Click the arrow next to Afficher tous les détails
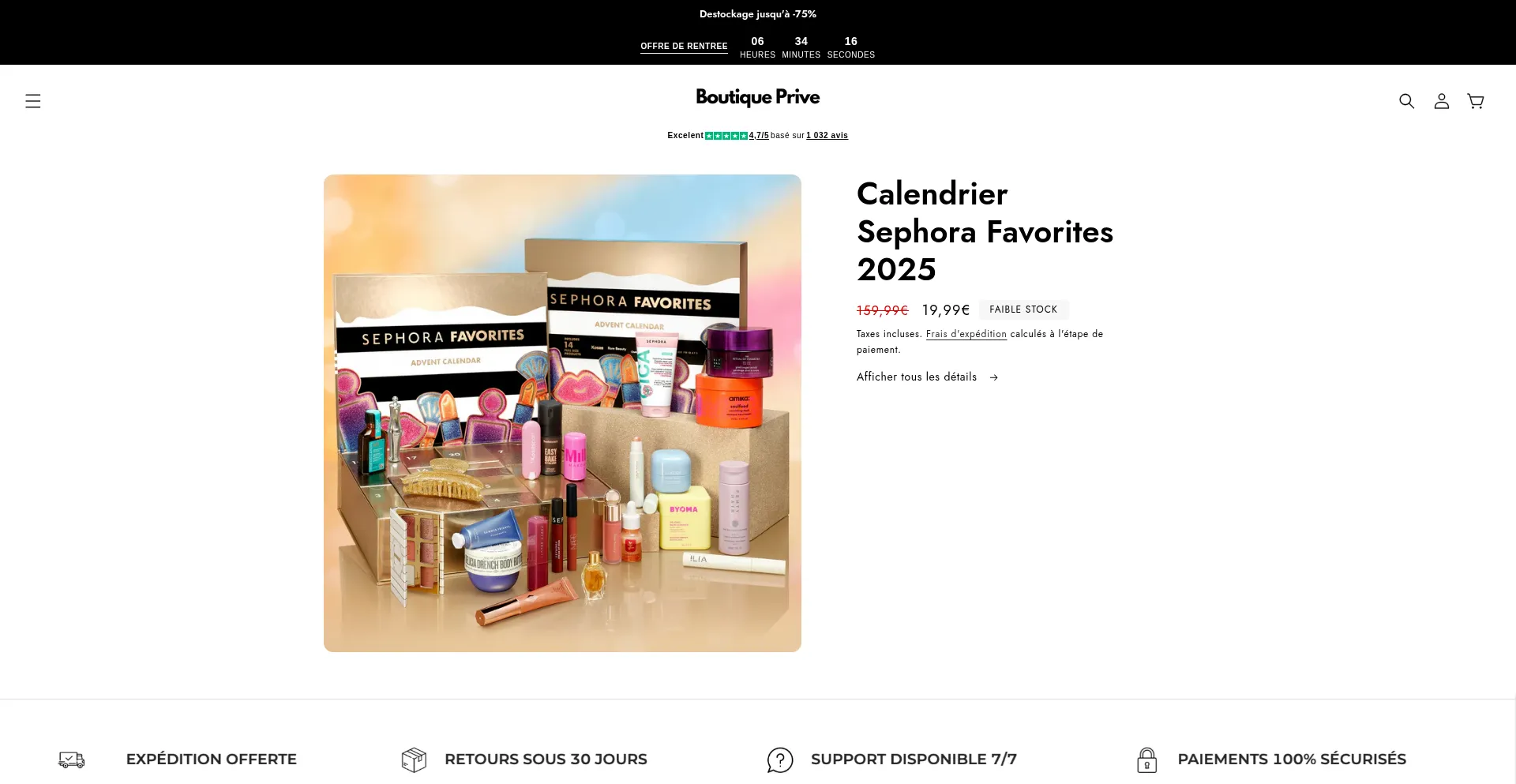Viewport: 1516px width, 784px height. (993, 378)
